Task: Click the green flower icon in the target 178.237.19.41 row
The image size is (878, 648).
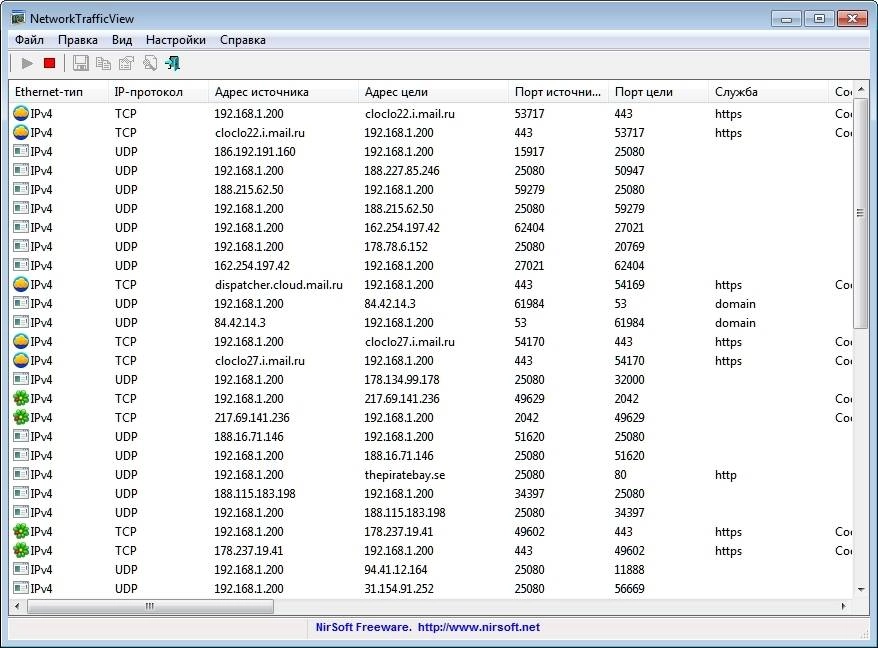Action: point(21,532)
